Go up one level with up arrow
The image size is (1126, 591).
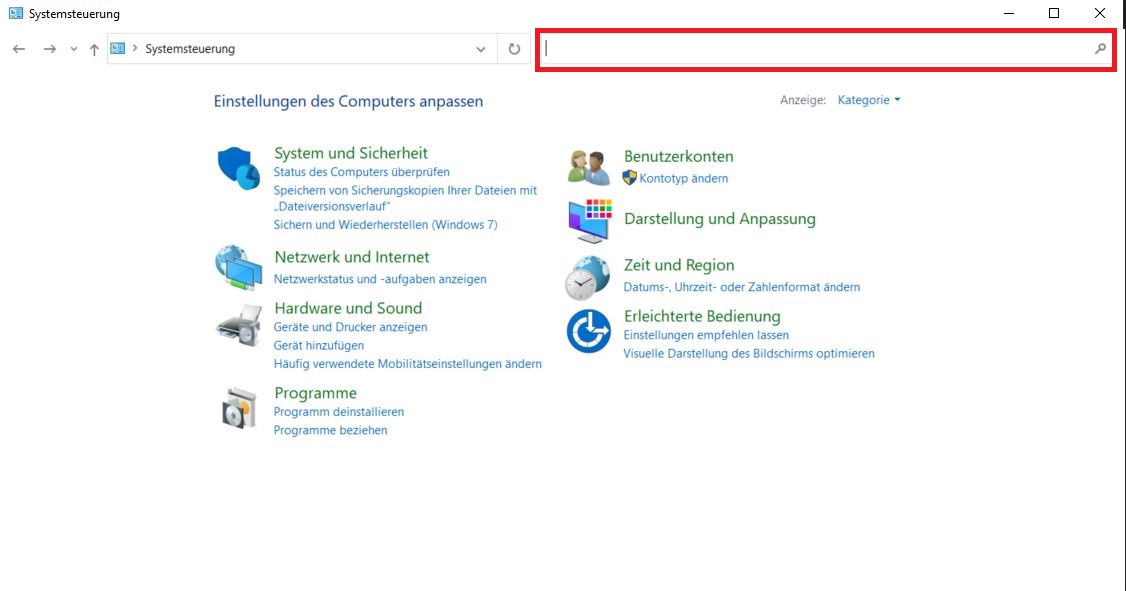tap(94, 49)
